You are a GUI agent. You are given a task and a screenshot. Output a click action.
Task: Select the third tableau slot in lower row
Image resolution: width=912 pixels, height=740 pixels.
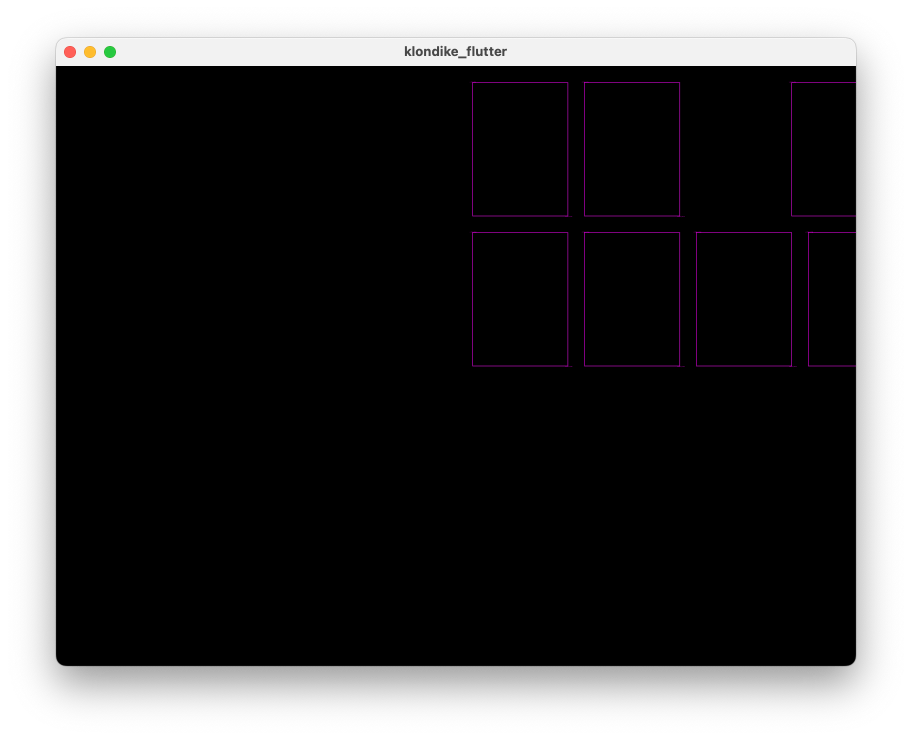pos(744,299)
